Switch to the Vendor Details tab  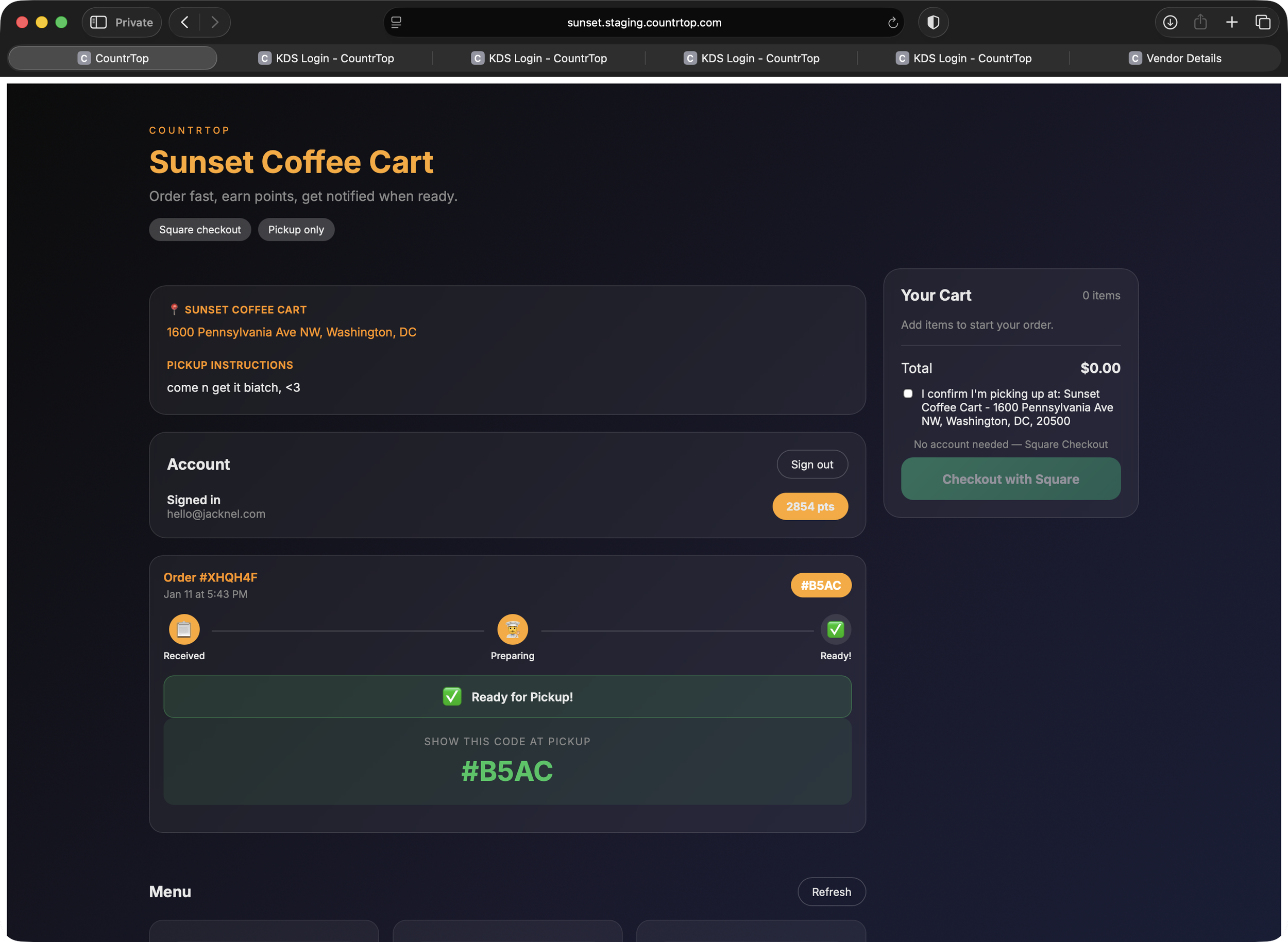(x=1175, y=58)
